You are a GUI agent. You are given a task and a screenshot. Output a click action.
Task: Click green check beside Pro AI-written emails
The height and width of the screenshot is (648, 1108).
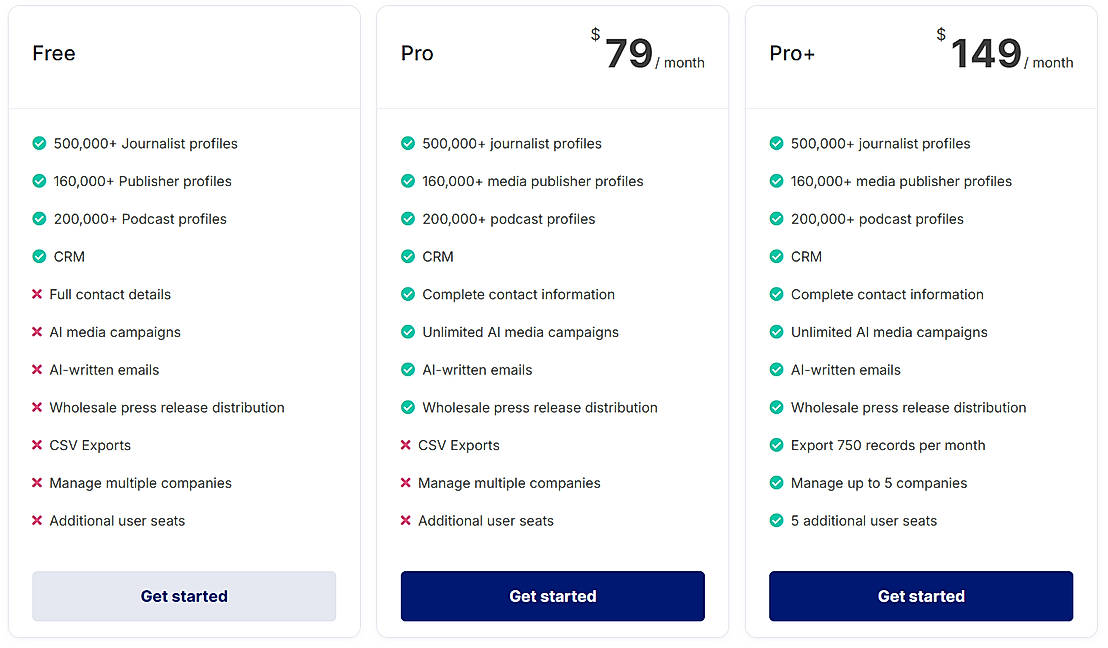click(408, 370)
